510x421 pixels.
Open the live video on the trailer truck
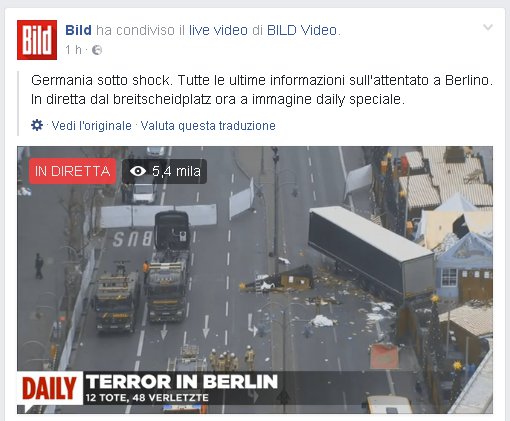(371, 253)
